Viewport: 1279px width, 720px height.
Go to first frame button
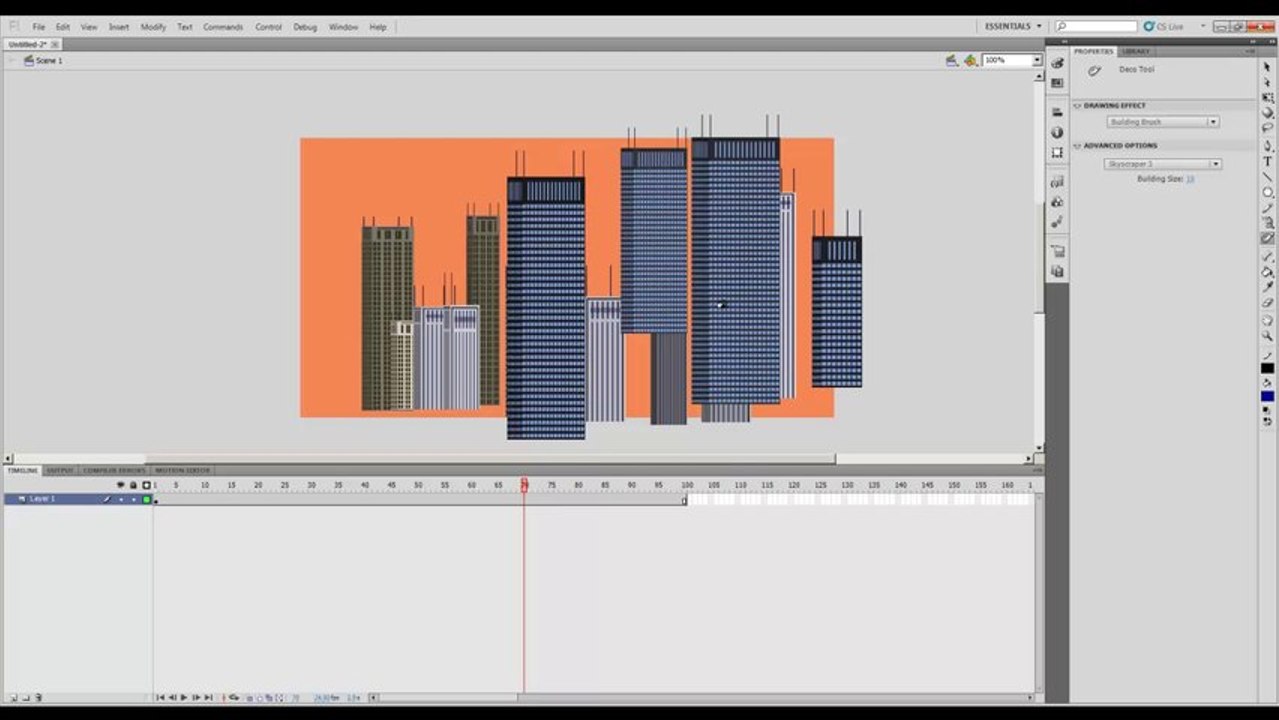[x=160, y=697]
